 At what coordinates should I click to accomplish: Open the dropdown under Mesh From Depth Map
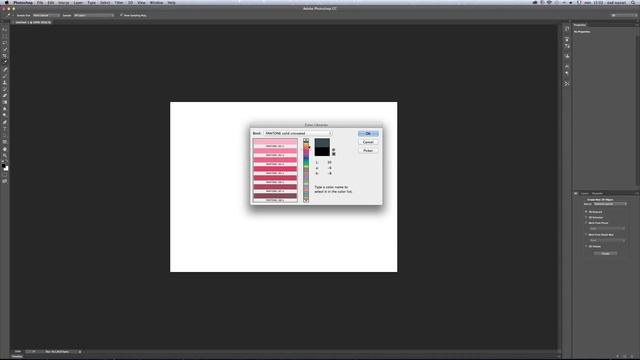pos(607,240)
